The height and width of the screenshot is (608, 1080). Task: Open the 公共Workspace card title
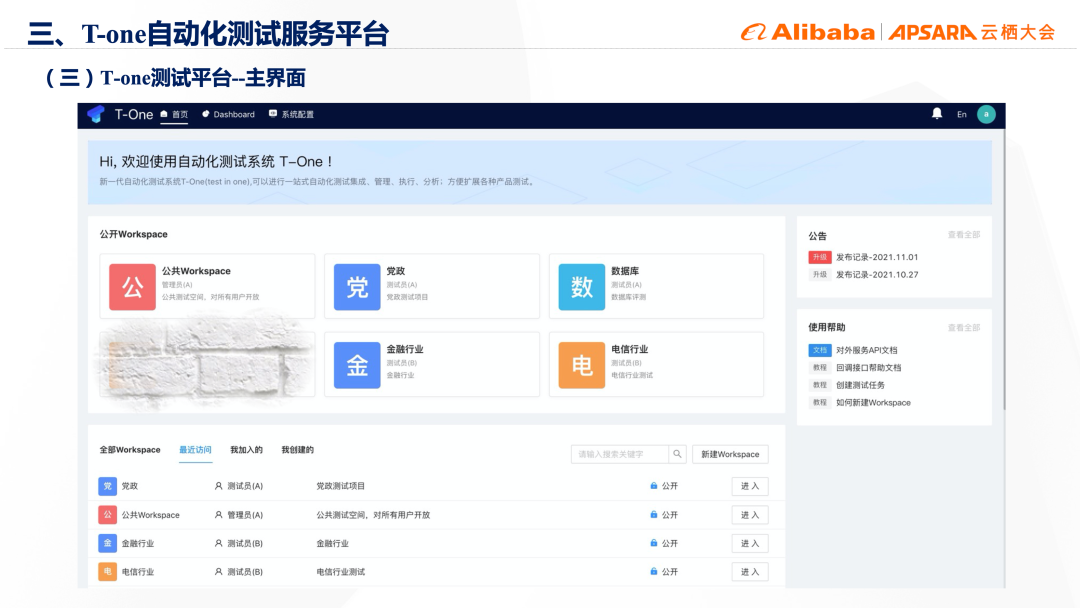tap(196, 271)
